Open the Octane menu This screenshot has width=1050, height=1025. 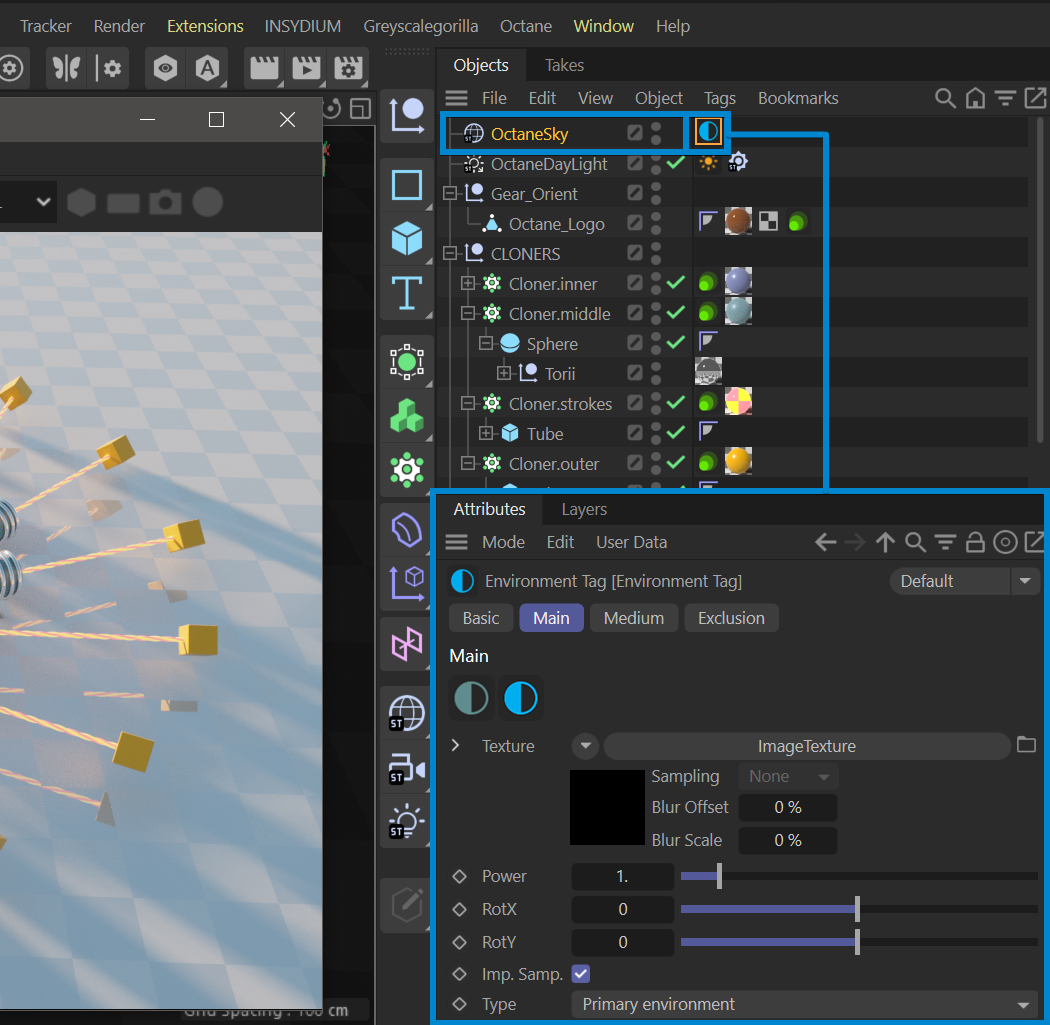525,26
